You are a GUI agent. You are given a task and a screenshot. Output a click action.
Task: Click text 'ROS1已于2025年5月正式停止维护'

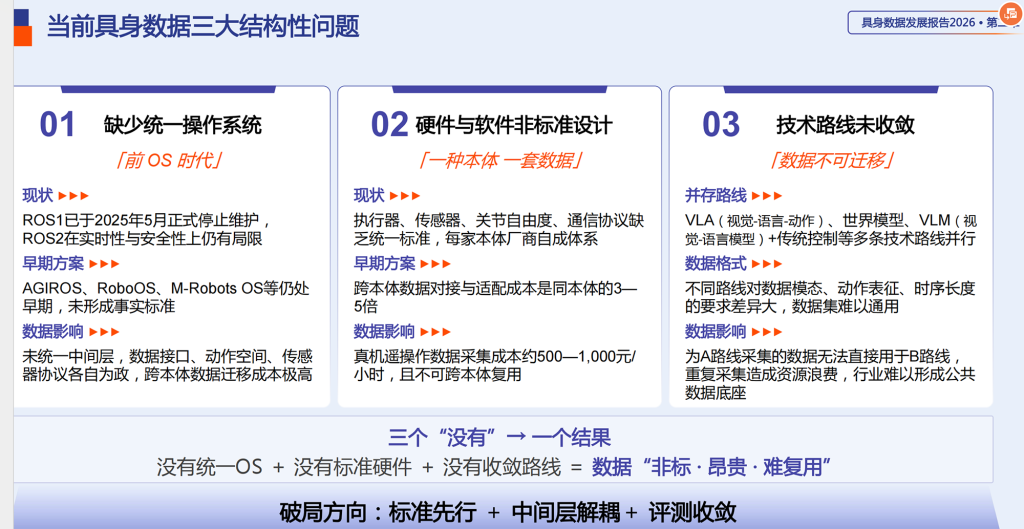(x=142, y=220)
